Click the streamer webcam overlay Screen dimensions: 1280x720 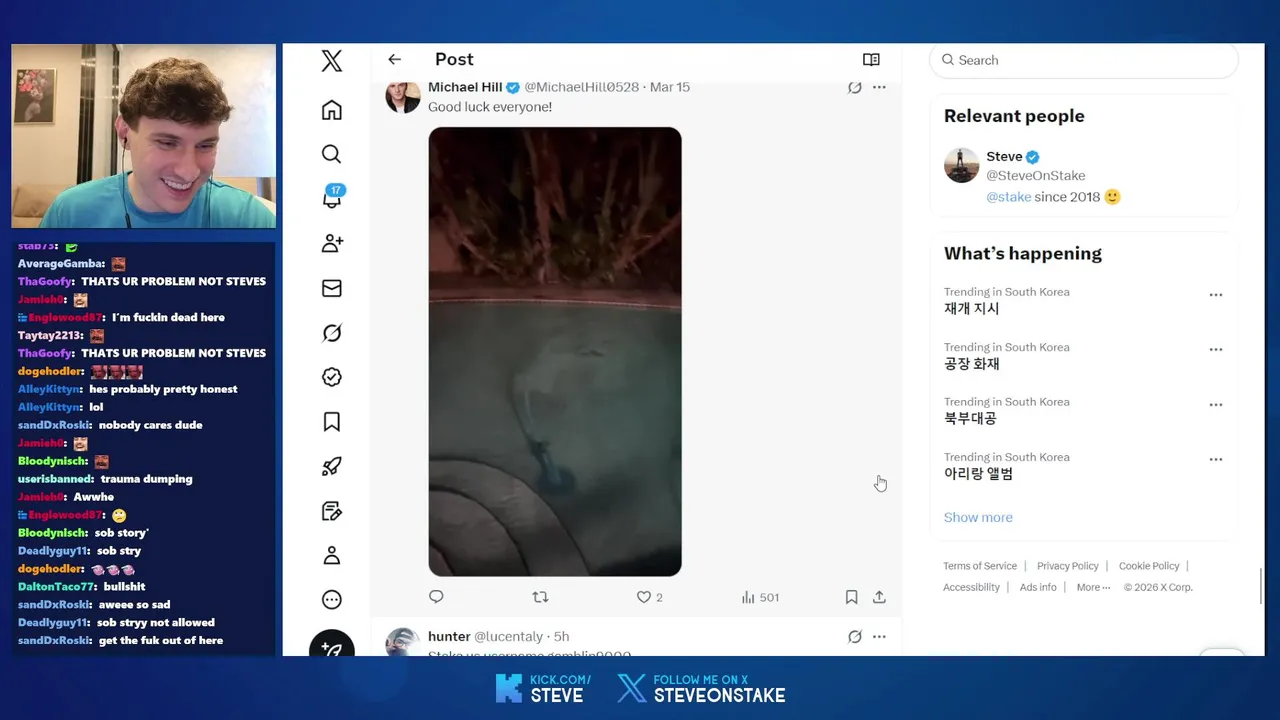(143, 136)
